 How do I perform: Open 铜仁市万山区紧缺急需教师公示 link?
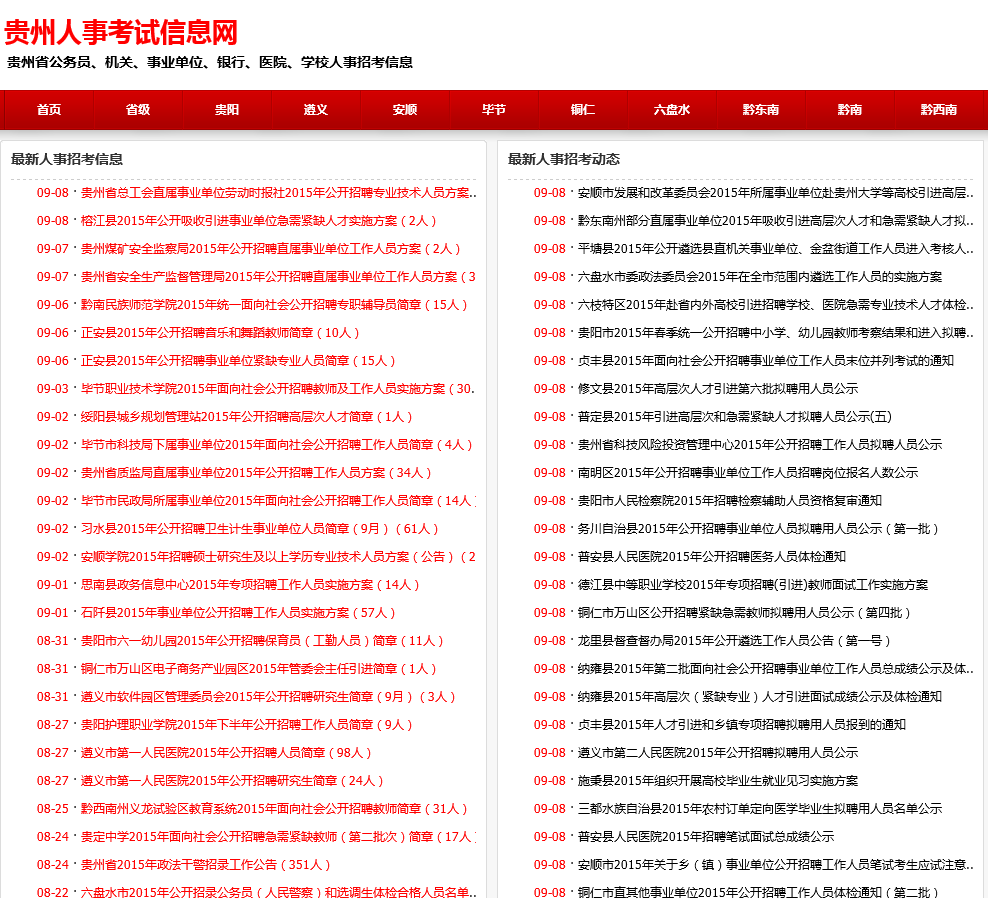(x=744, y=613)
